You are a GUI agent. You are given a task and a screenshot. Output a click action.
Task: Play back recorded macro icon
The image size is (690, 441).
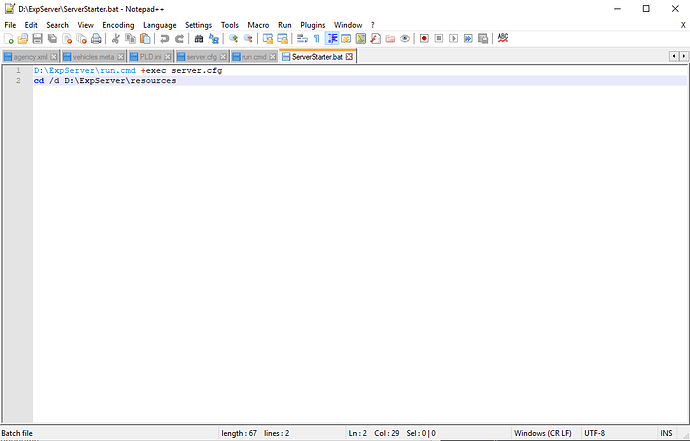point(453,39)
